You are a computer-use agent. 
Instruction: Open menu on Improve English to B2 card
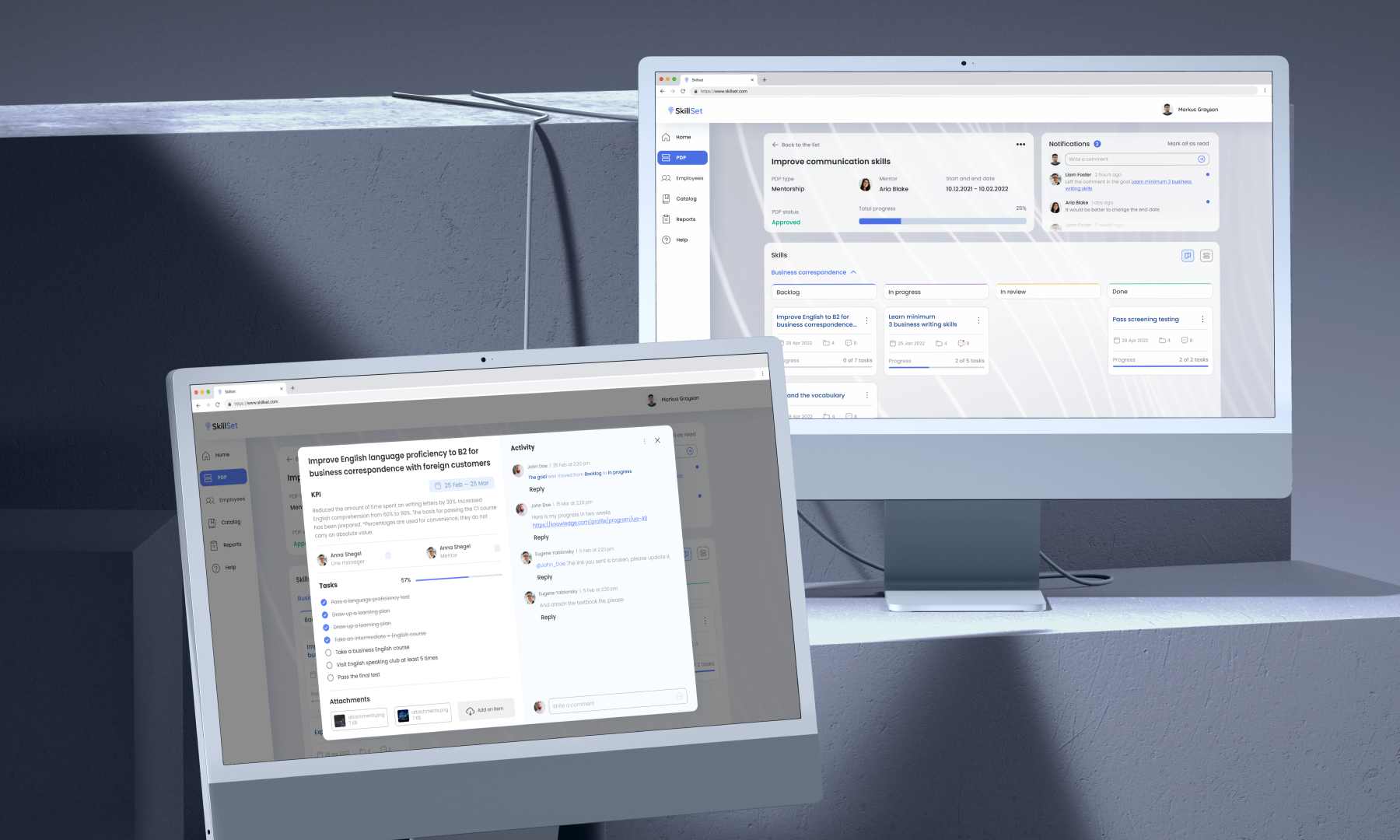point(867,320)
